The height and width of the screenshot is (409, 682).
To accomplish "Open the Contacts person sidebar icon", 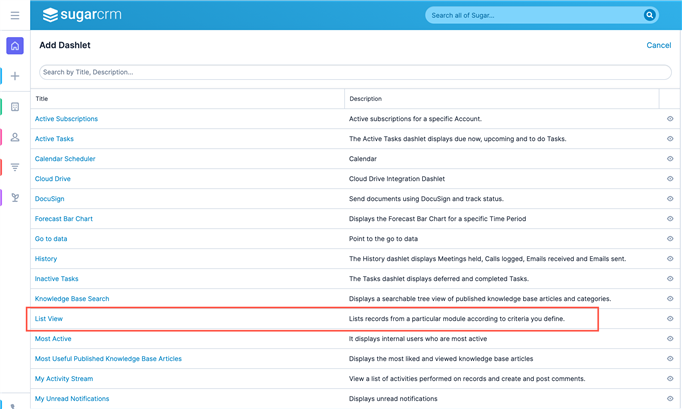I will click(x=15, y=137).
